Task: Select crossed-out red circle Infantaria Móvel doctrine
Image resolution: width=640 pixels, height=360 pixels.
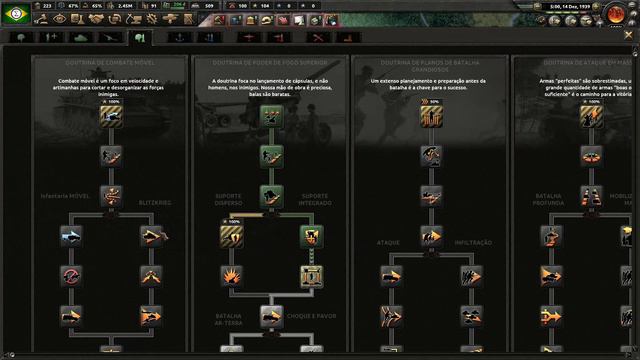Action: coord(71,276)
